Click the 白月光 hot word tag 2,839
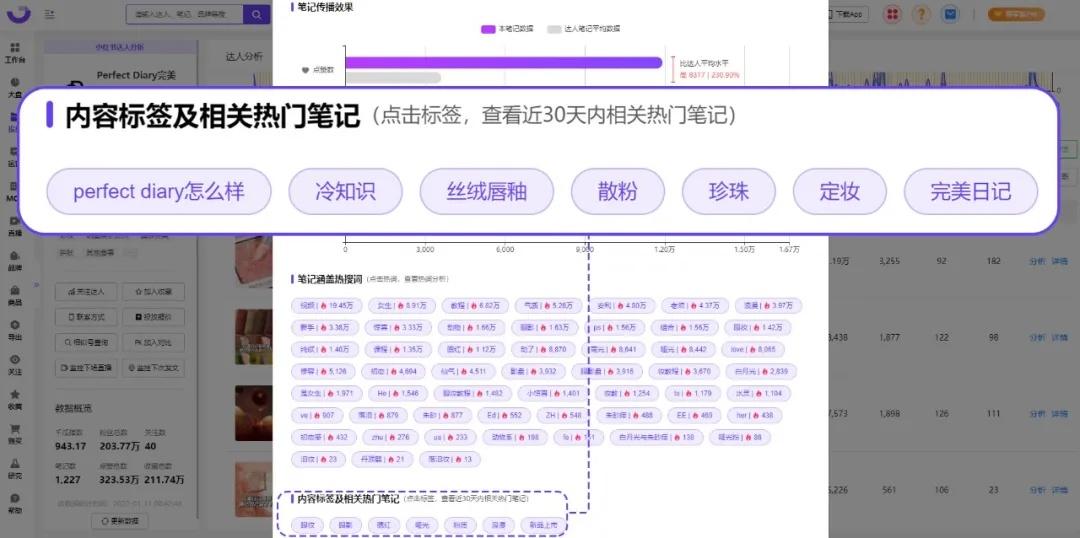1080x538 pixels. click(761, 371)
